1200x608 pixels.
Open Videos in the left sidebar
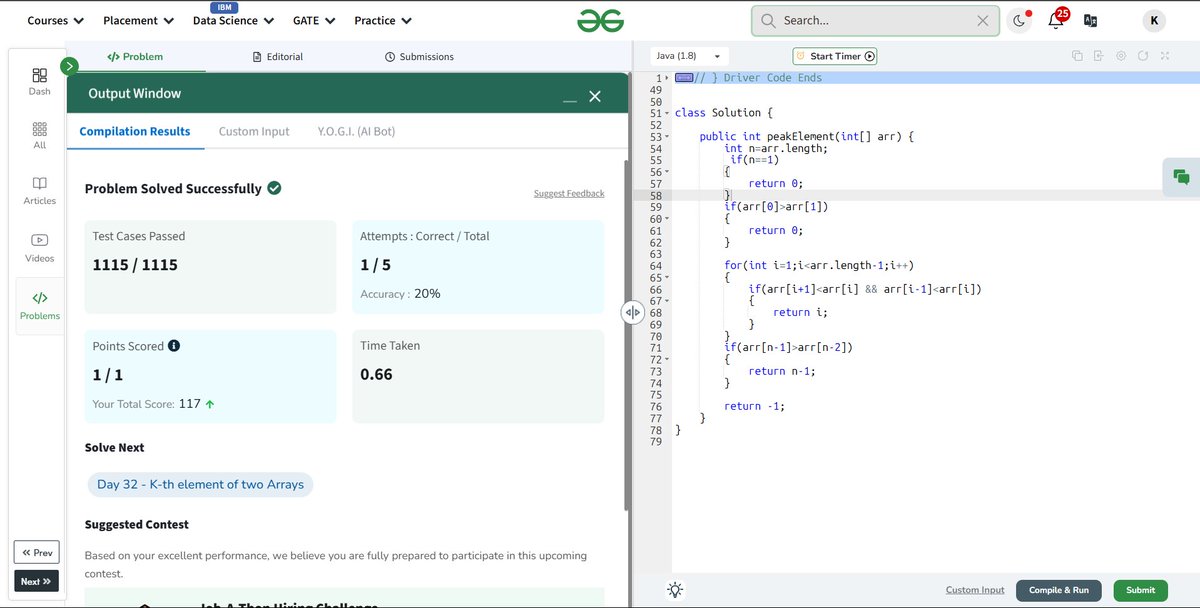click(x=39, y=247)
